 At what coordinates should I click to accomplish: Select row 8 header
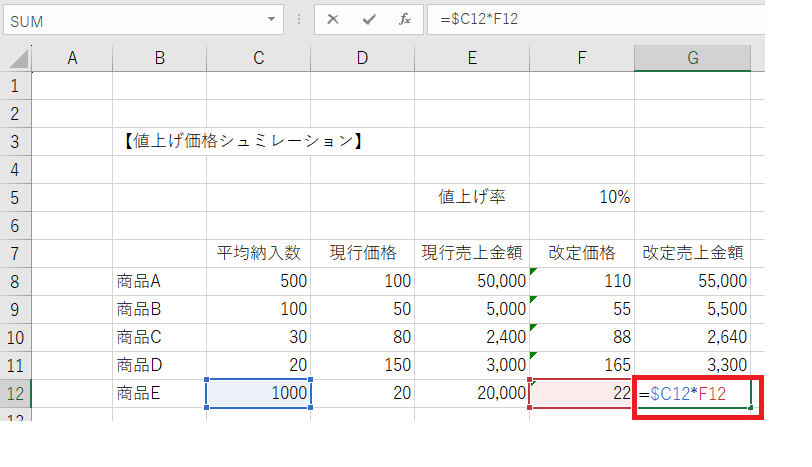[15, 281]
